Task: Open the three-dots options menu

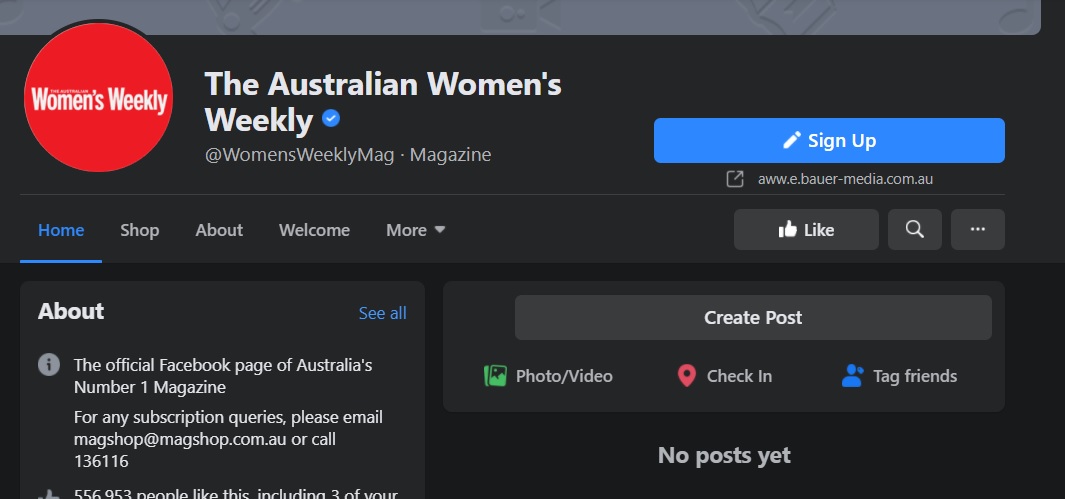Action: tap(977, 229)
